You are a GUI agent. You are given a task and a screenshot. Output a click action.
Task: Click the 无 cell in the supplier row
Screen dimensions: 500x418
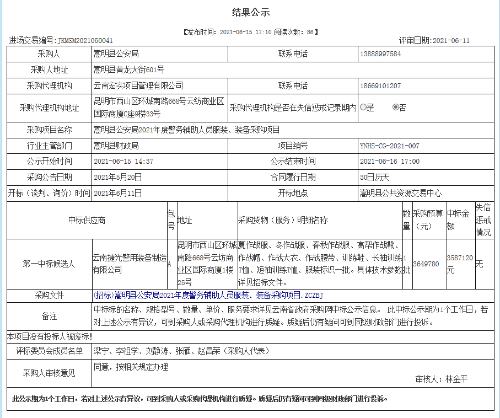479,264
